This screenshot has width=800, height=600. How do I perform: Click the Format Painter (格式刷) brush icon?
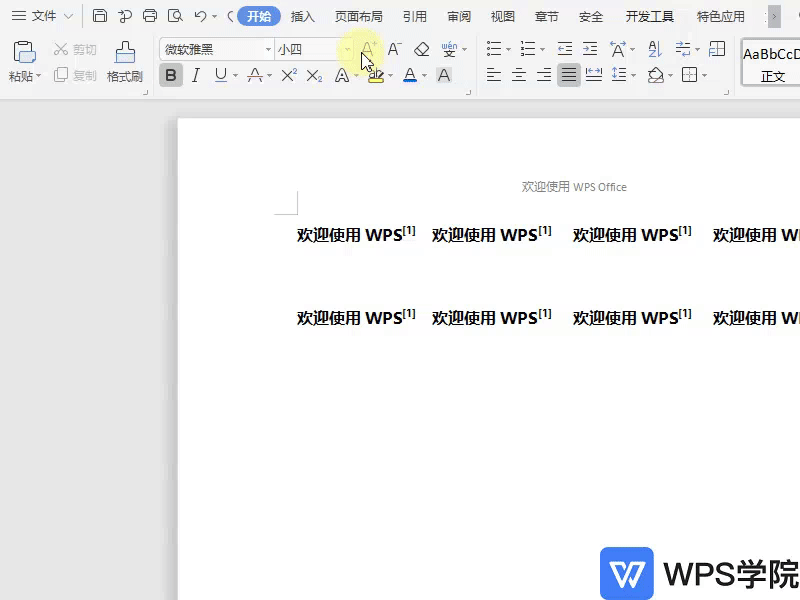tap(125, 52)
